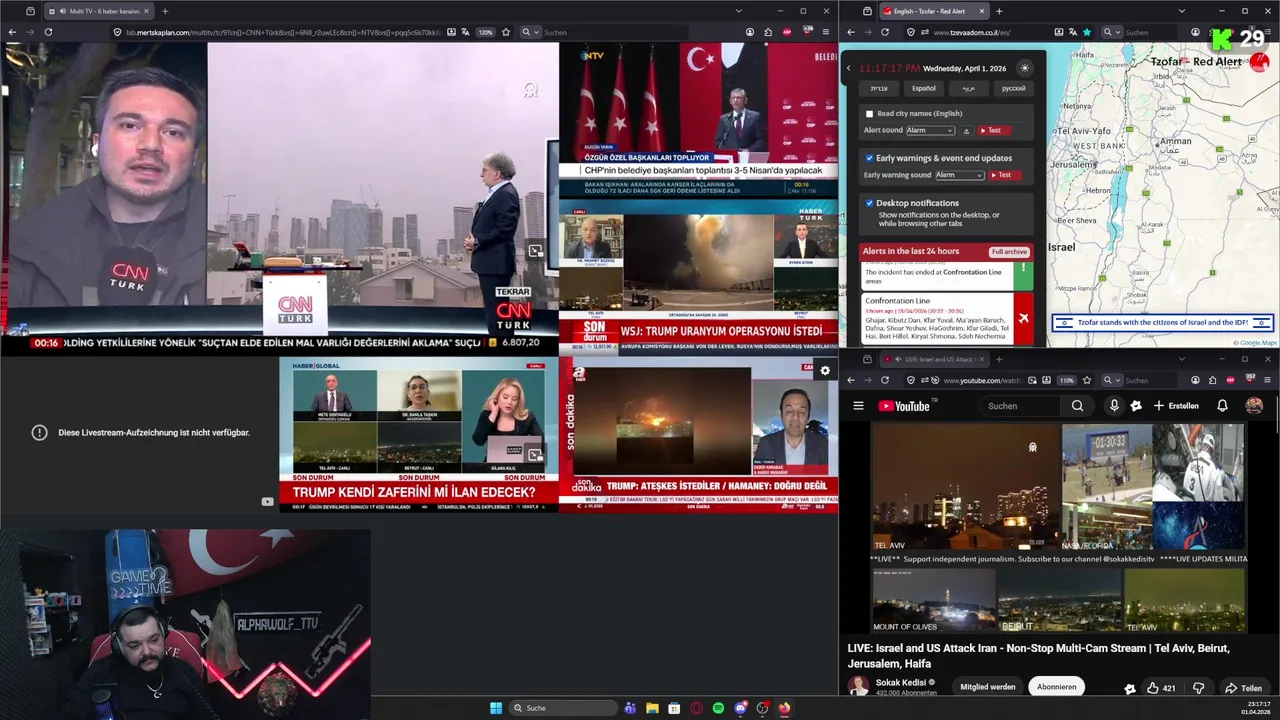Open Sokak Kedisi channel name link
Screen dimensions: 1280x720
(901, 683)
